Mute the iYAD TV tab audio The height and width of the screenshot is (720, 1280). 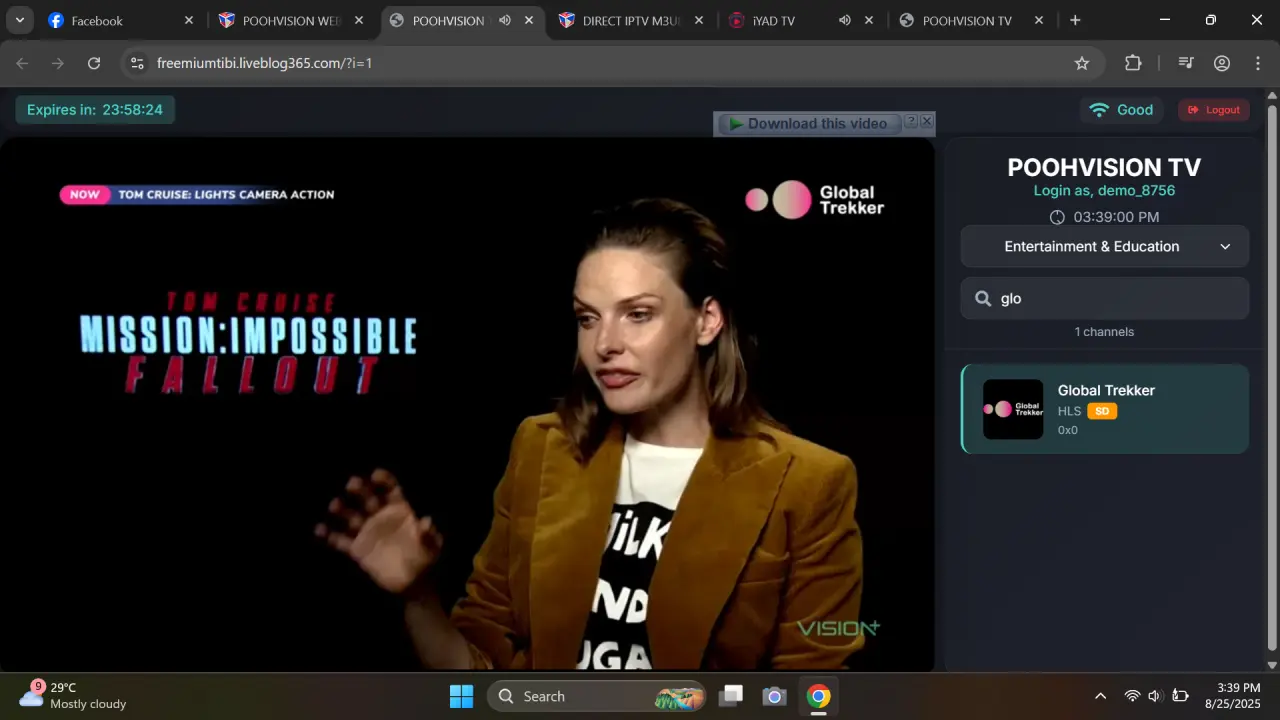tap(845, 20)
